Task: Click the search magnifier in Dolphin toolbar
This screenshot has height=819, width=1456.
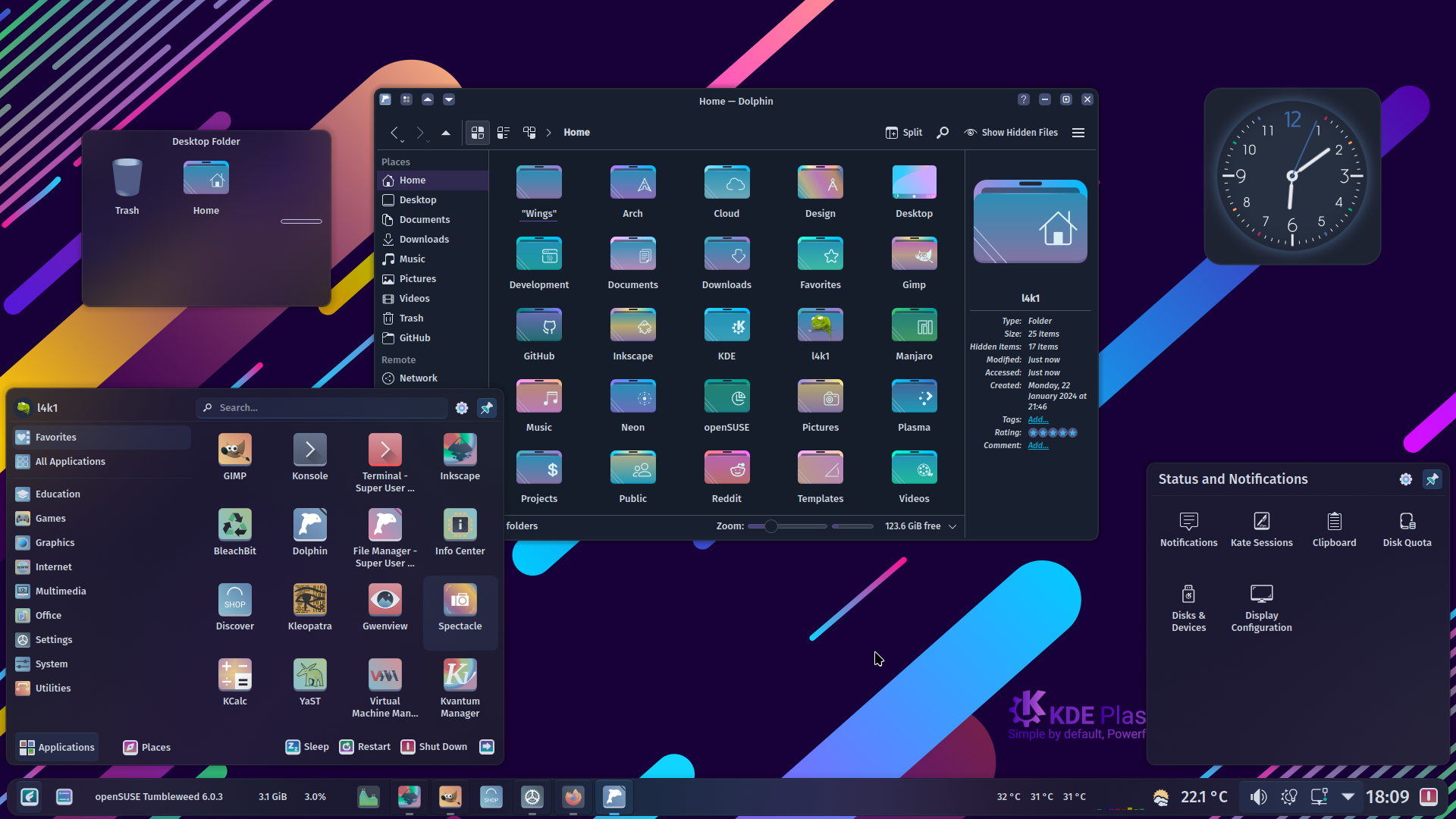Action: pyautogui.click(x=943, y=132)
